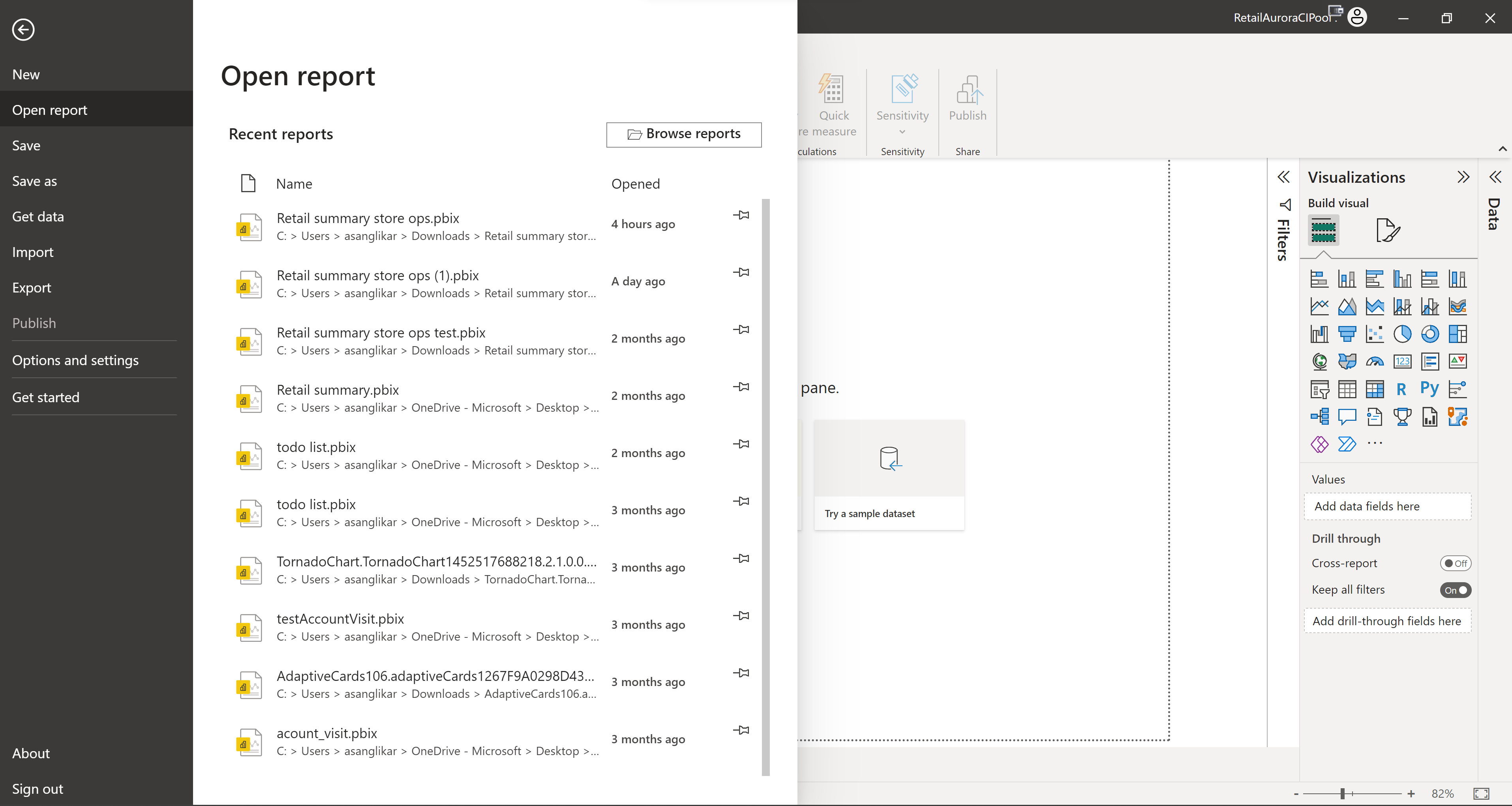Select Options and settings menu item
The height and width of the screenshot is (806, 1512).
point(75,359)
